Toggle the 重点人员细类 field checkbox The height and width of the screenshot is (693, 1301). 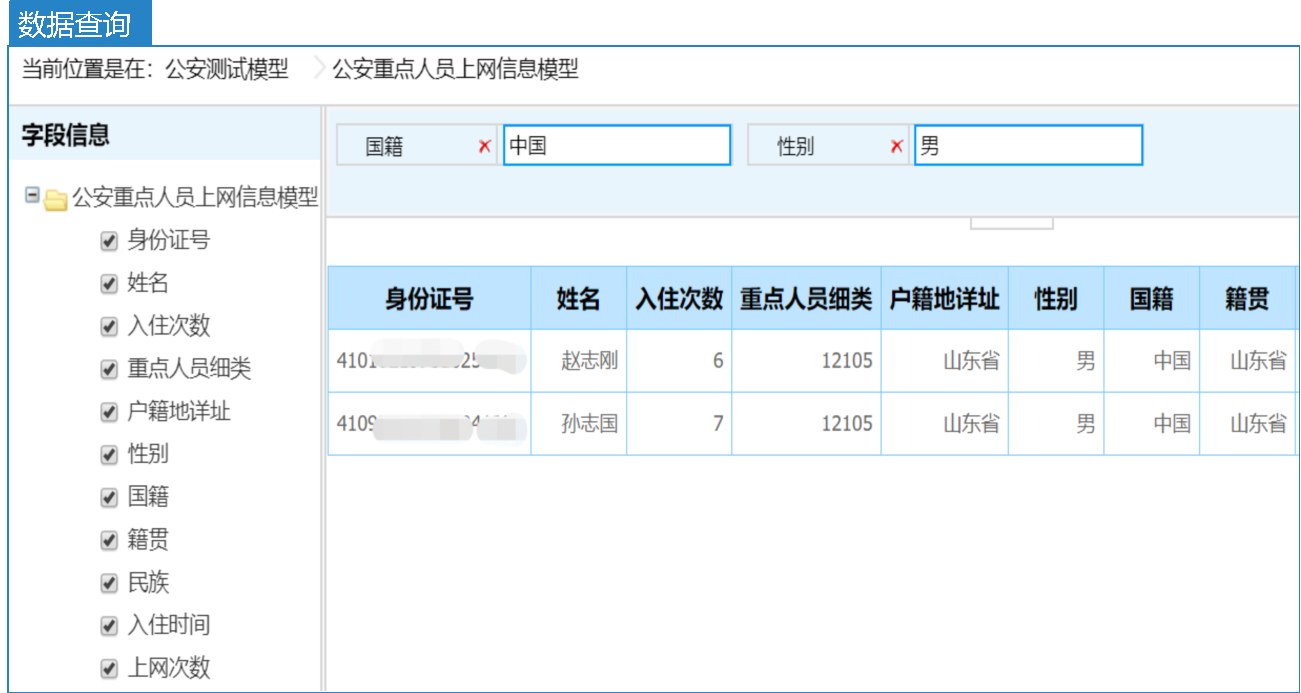110,370
